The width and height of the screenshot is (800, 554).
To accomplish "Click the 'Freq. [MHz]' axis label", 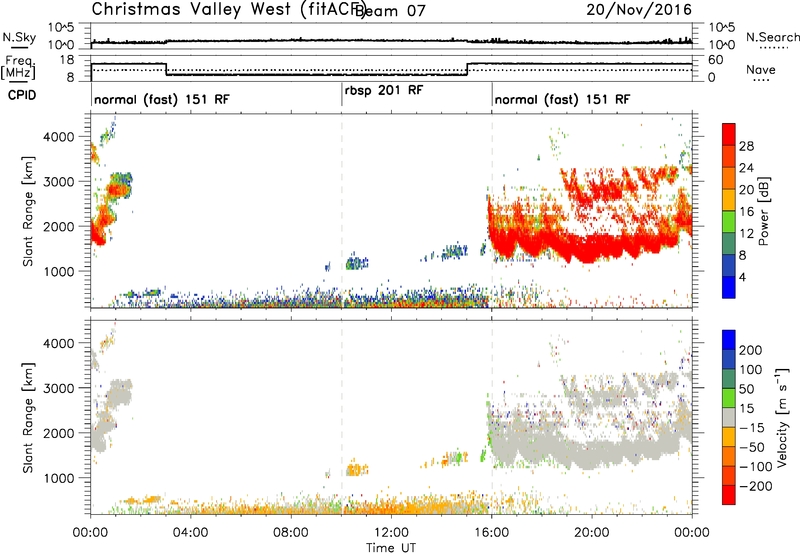I will (19, 68).
